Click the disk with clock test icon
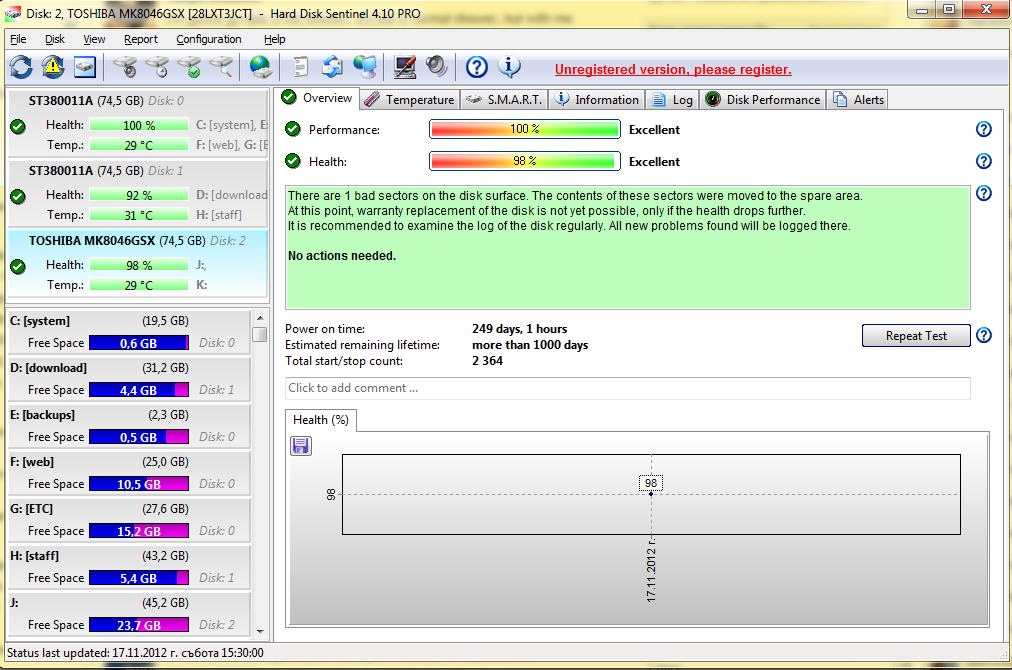The width and height of the screenshot is (1012, 670). [157, 66]
